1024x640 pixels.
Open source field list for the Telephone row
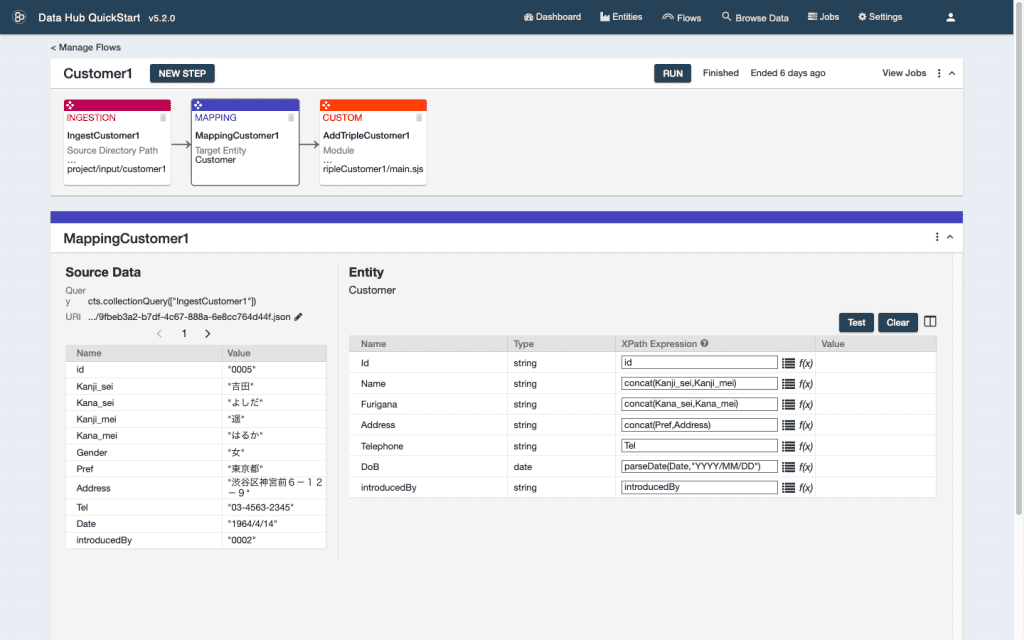pyautogui.click(x=788, y=446)
